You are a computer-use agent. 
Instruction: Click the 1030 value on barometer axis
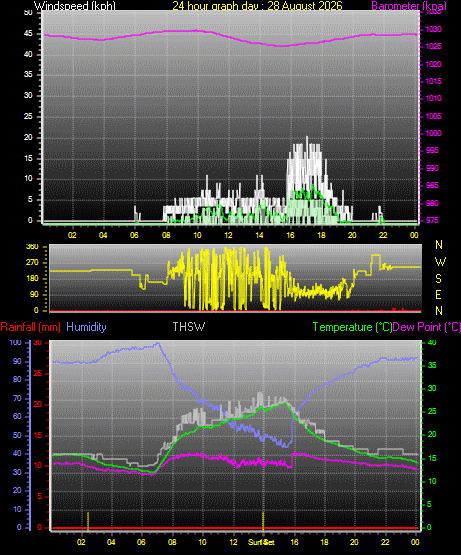[433, 29]
